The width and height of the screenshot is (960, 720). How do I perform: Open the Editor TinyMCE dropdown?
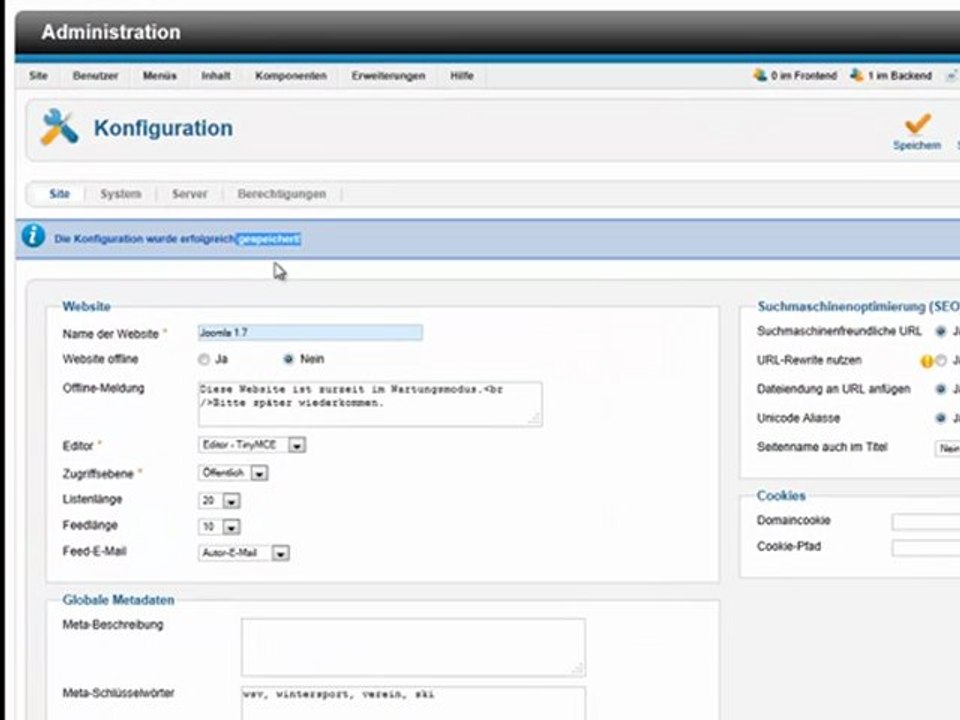pyautogui.click(x=252, y=445)
